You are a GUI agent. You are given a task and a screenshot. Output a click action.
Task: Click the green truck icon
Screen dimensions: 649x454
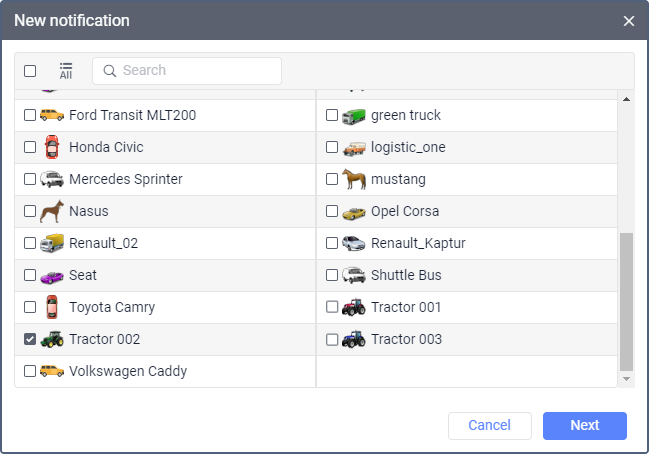coord(354,115)
